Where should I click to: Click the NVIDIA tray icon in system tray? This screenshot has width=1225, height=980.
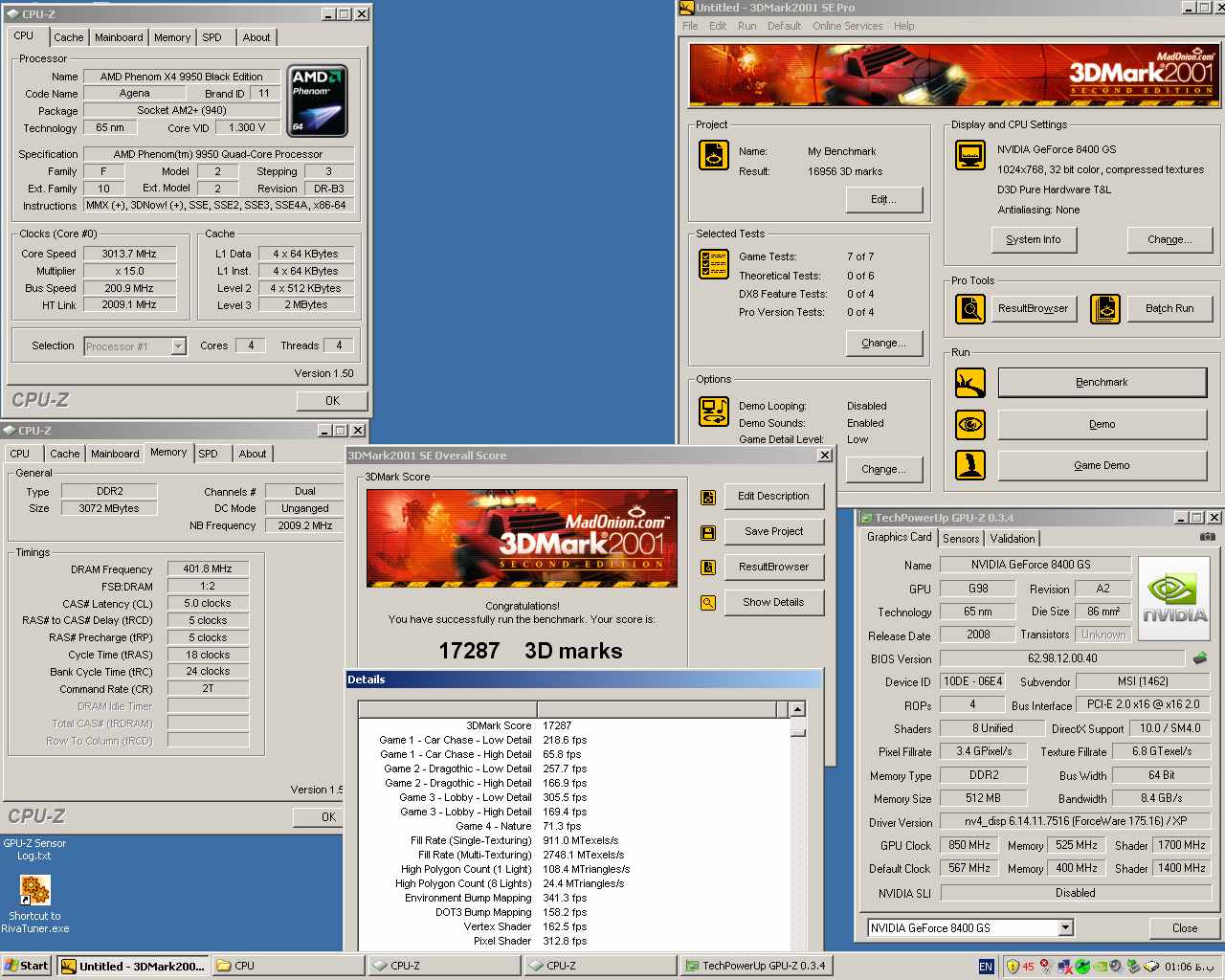(x=1100, y=967)
